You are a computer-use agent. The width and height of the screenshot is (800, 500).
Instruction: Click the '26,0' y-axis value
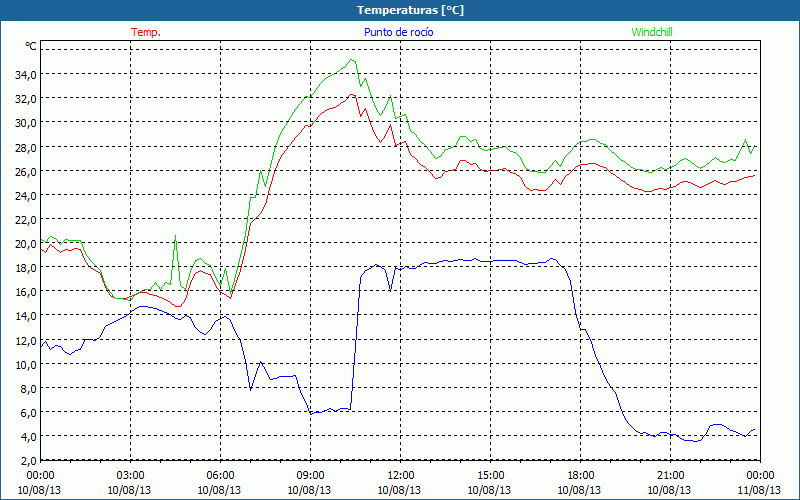pyautogui.click(x=26, y=171)
